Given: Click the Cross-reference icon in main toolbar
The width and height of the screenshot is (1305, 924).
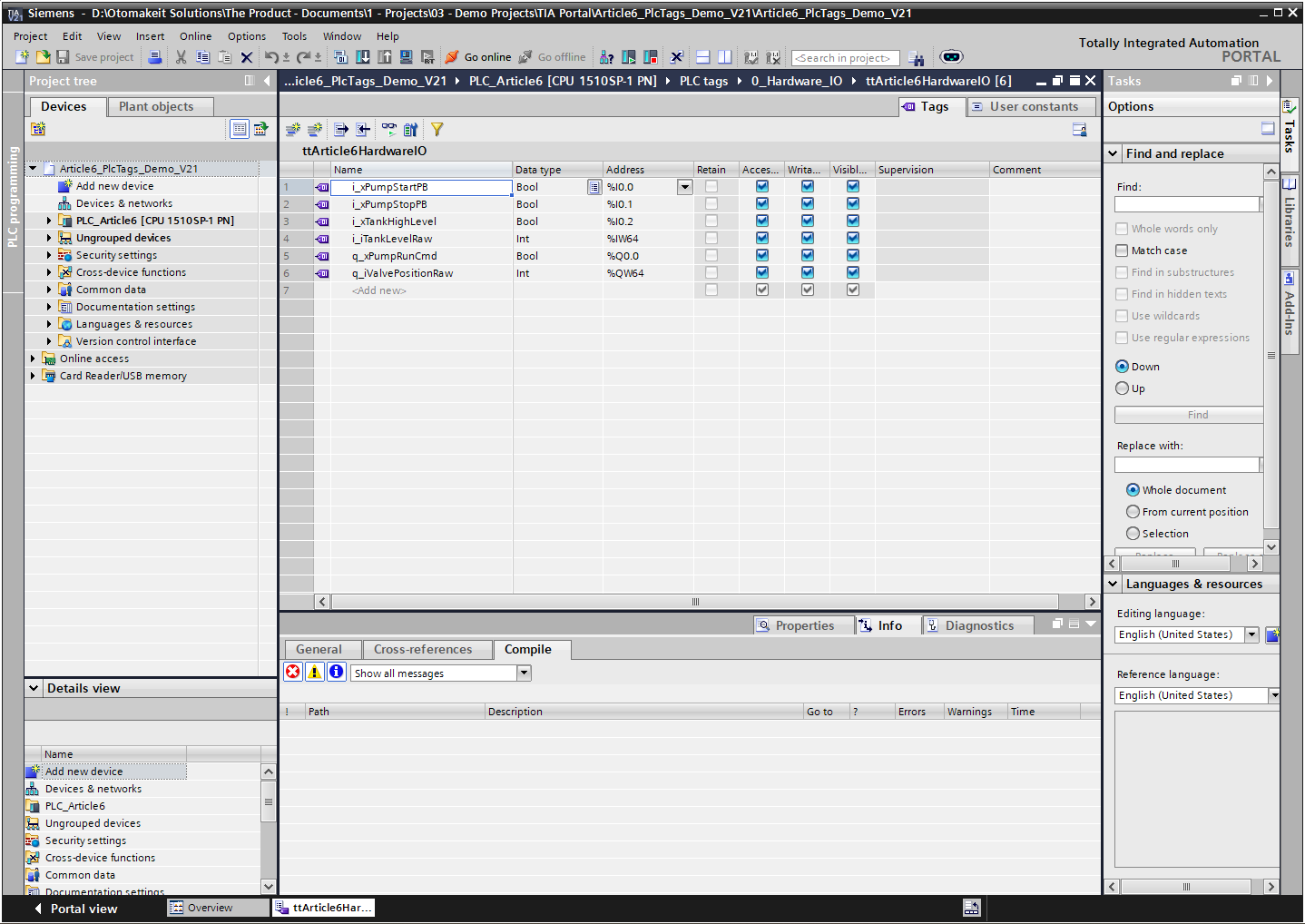Looking at the screenshot, I should [676, 57].
